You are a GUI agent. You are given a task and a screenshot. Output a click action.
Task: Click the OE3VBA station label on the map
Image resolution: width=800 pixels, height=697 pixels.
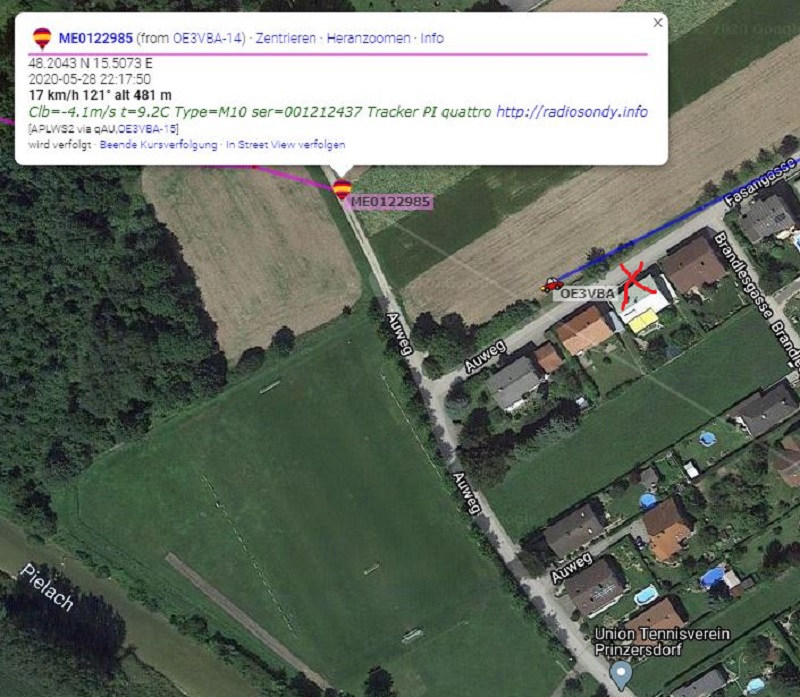[587, 294]
